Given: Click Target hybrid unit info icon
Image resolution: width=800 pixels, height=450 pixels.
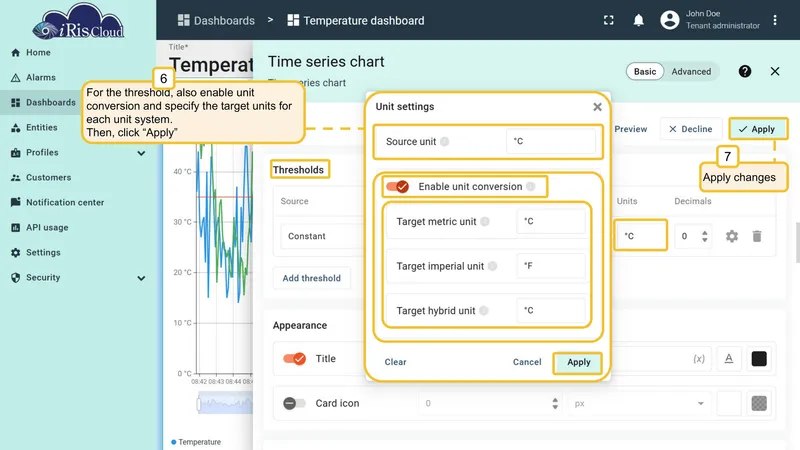Looking at the screenshot, I should [484, 310].
